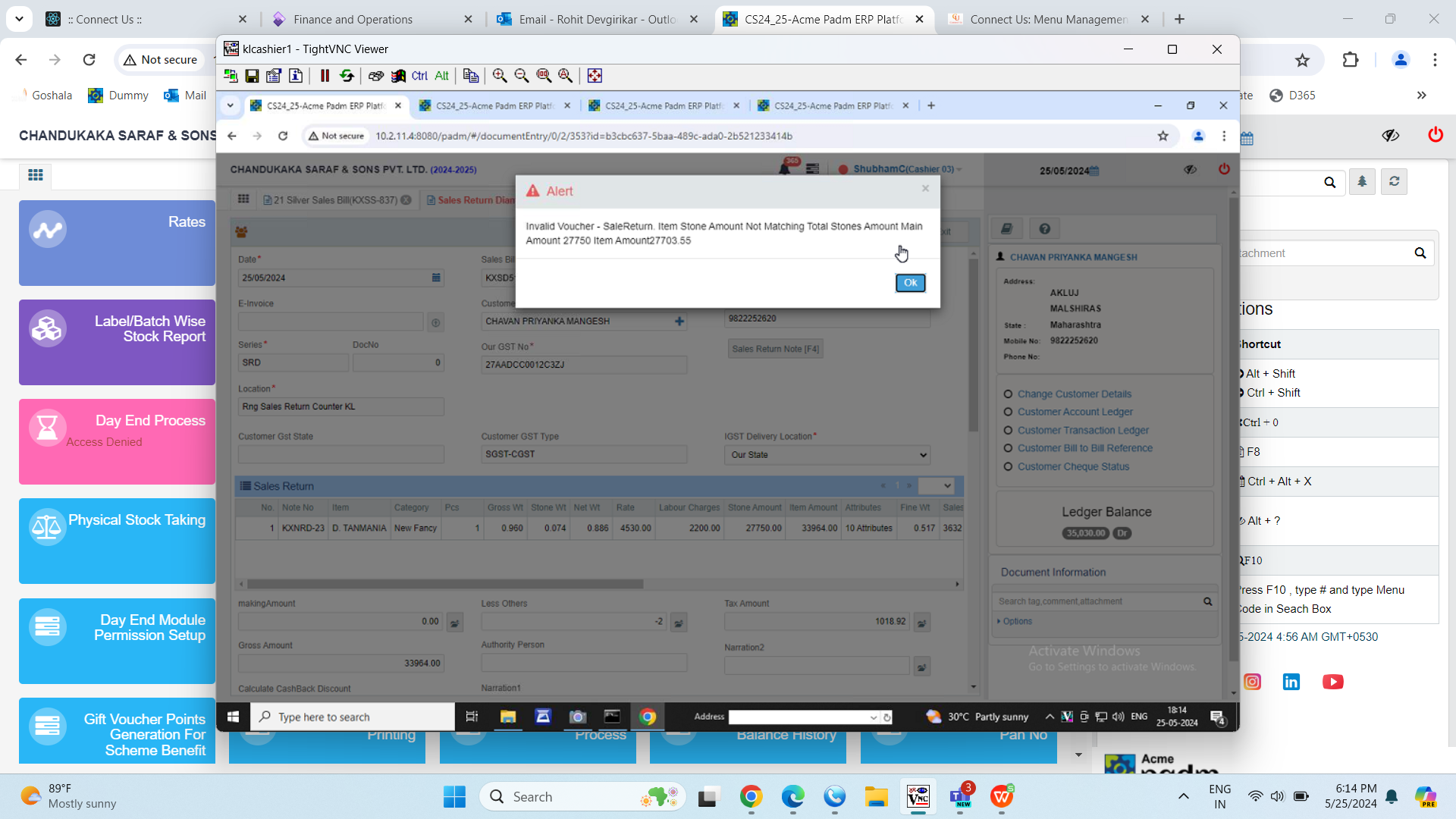Open IGST Delivery Location dropdown

click(x=827, y=455)
